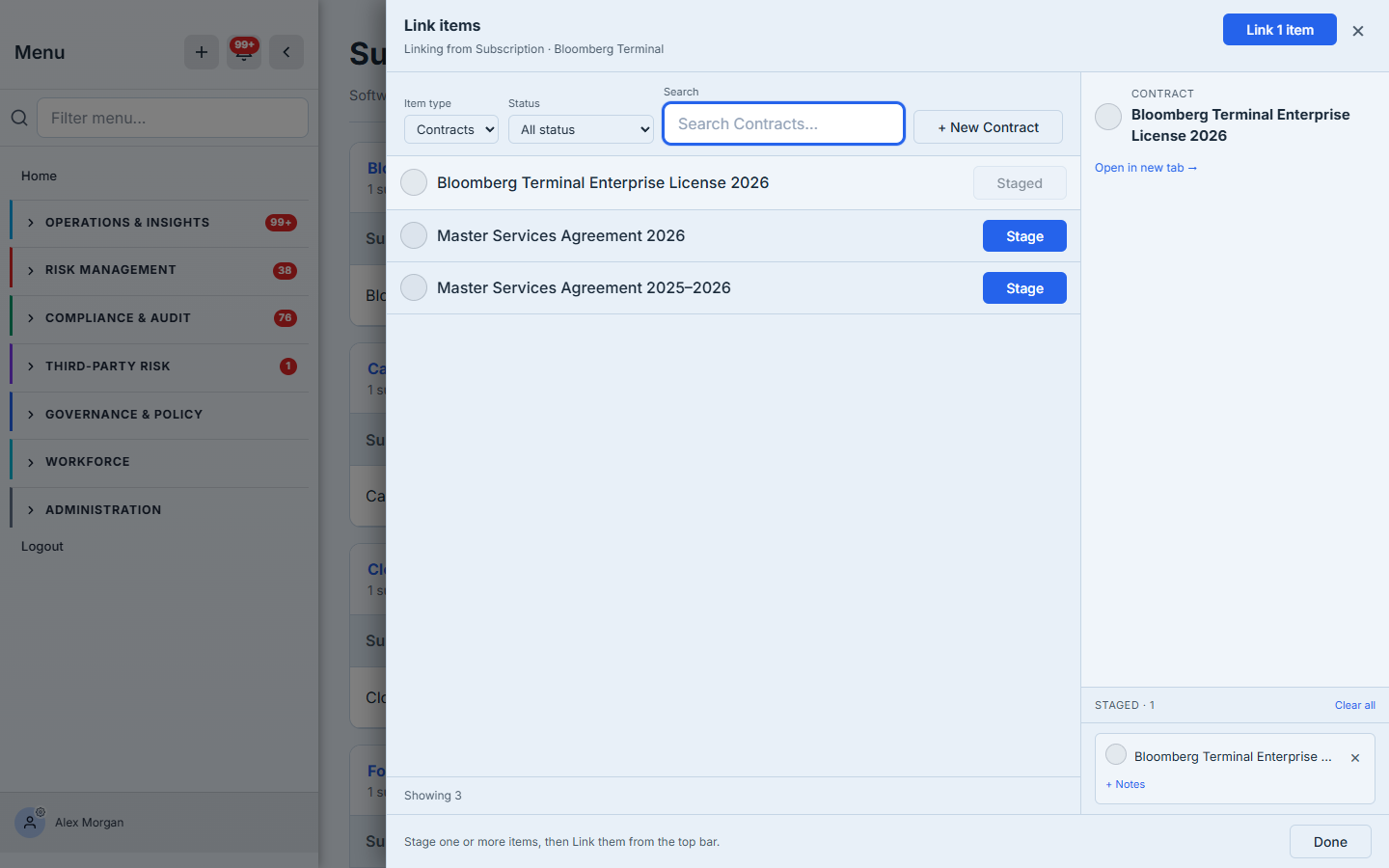Click the Showing 3 count text
This screenshot has height=868, width=1389.
(432, 796)
